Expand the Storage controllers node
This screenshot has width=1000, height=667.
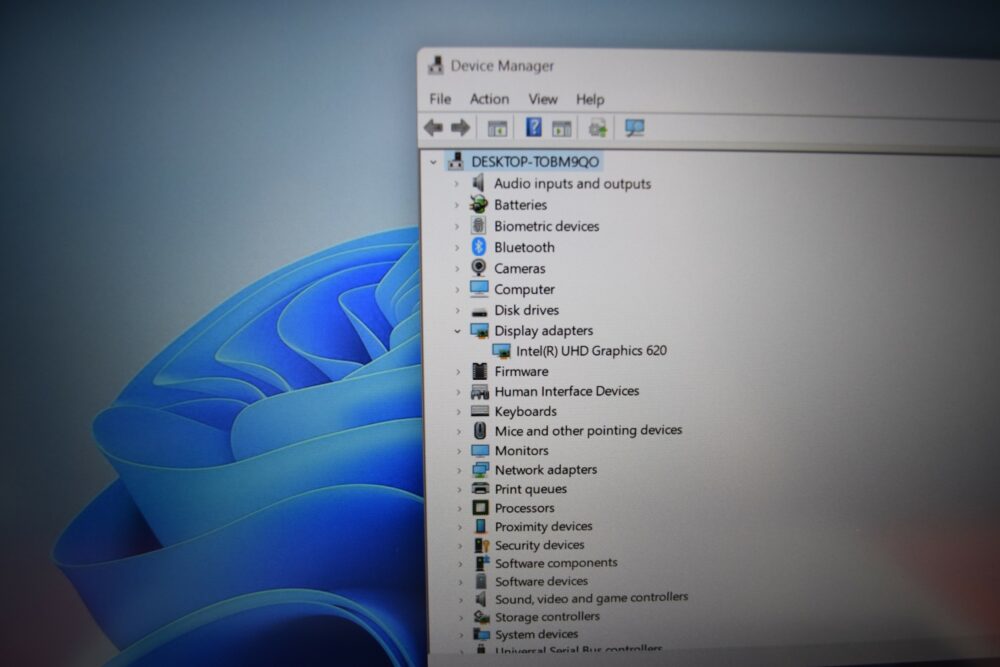click(x=460, y=617)
